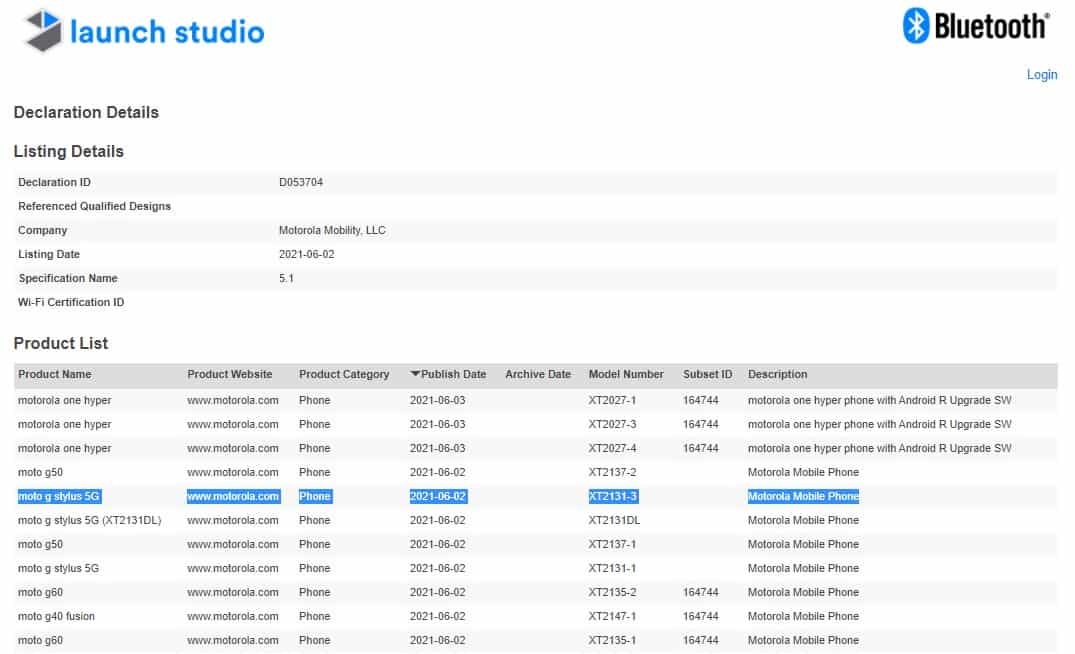Screen dimensions: 1075x654
Task: Click the Publish Date sort arrow
Action: coord(415,375)
